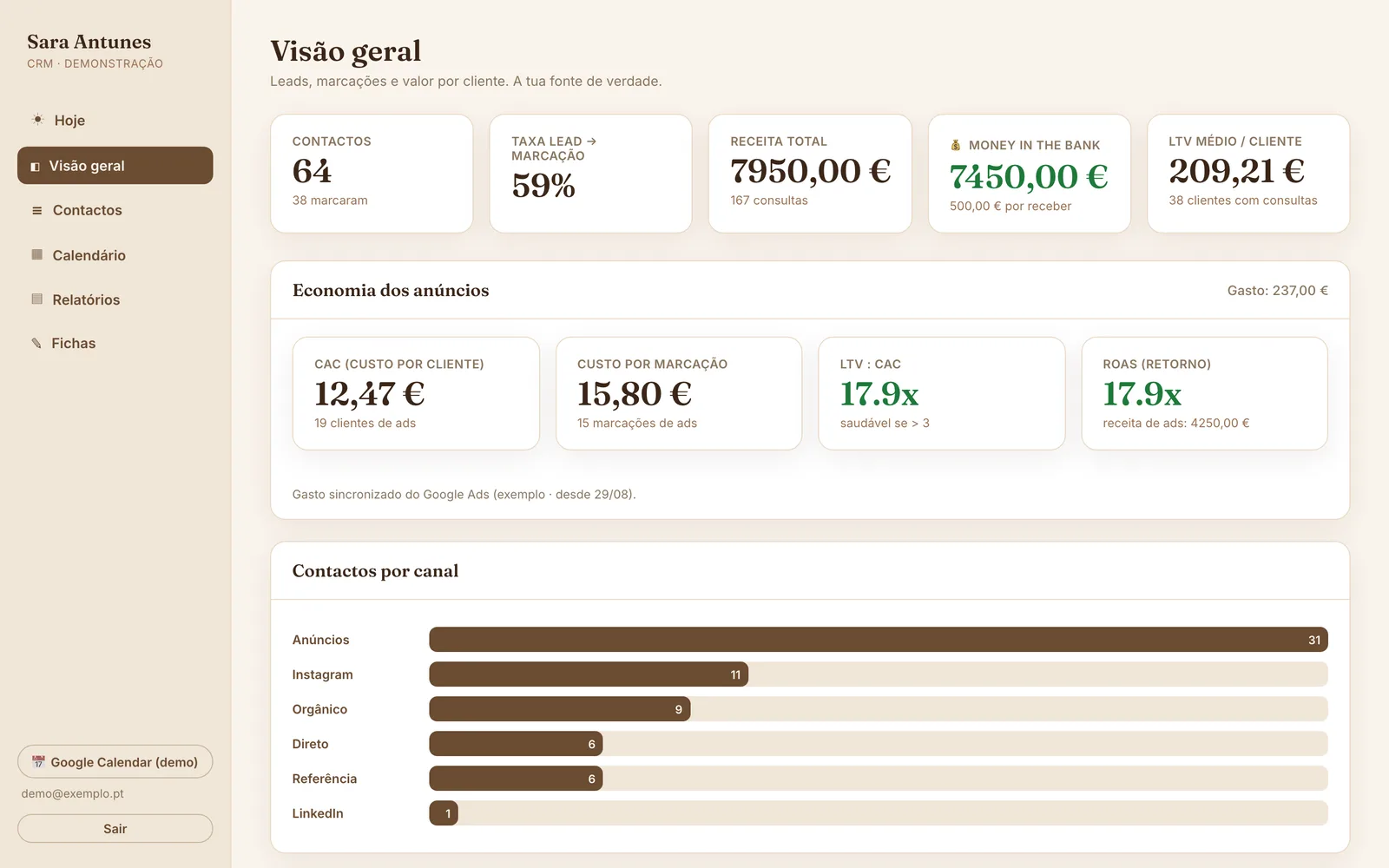This screenshot has width=1389, height=868.
Task: Open the Fichas section
Action: click(x=115, y=343)
